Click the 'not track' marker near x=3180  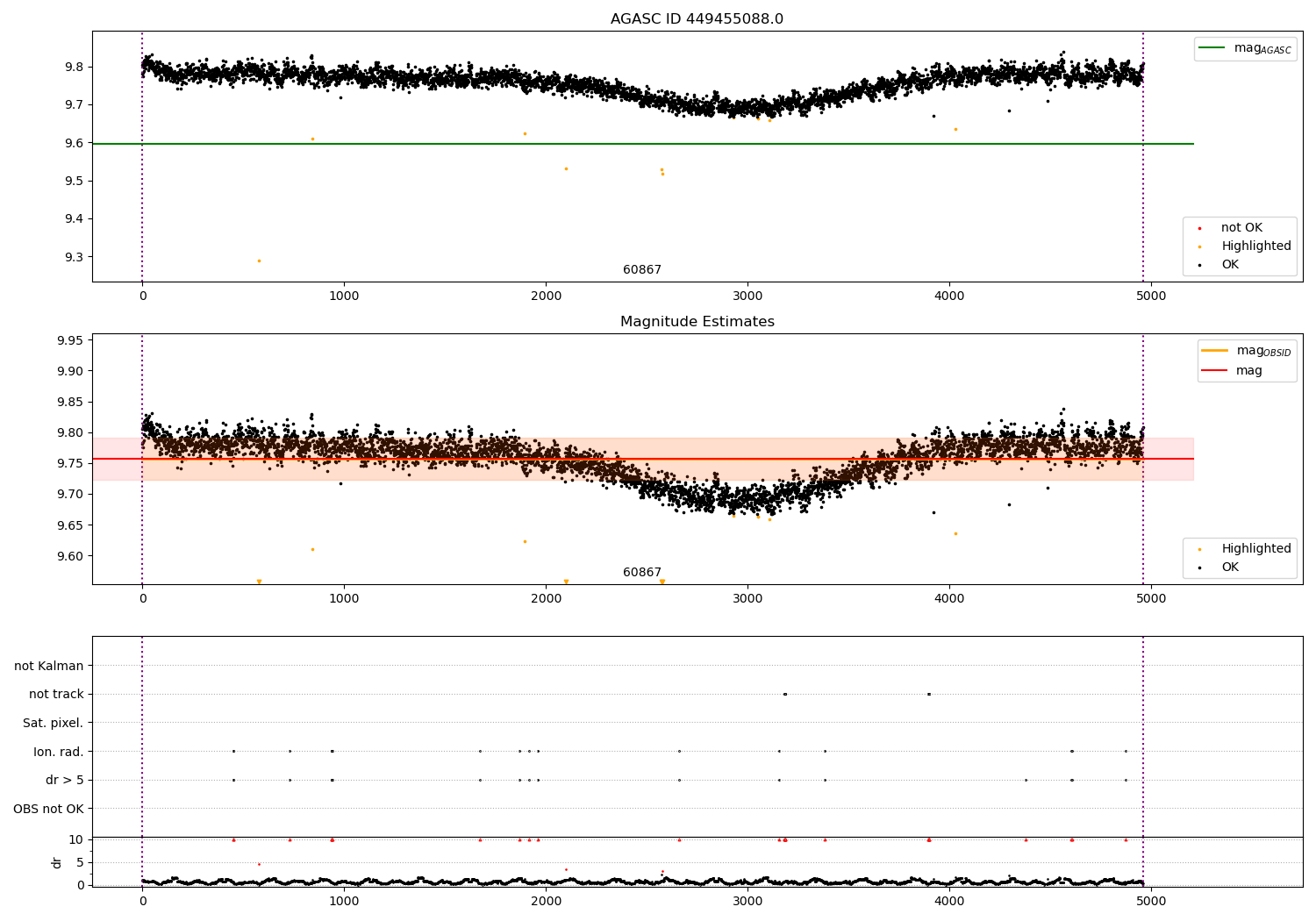tap(785, 694)
